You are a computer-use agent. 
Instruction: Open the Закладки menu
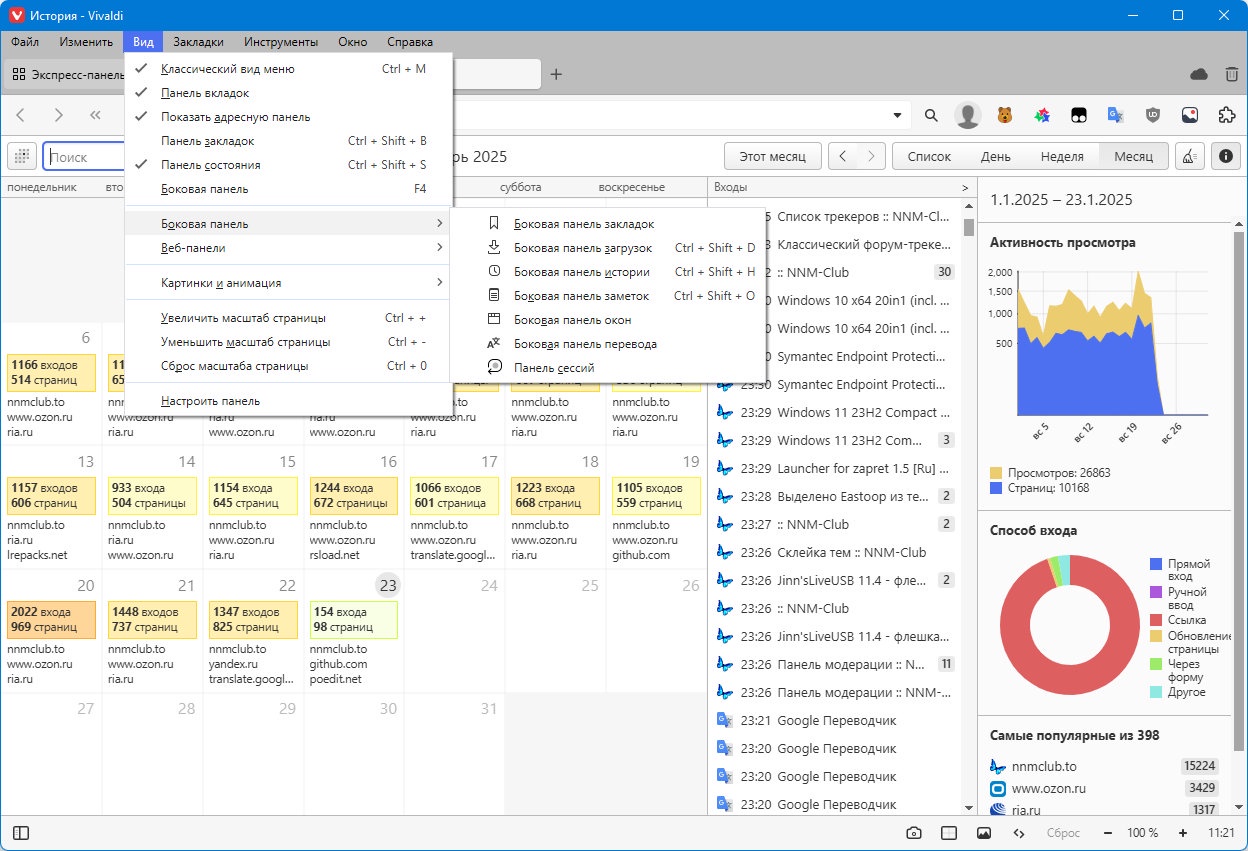198,42
